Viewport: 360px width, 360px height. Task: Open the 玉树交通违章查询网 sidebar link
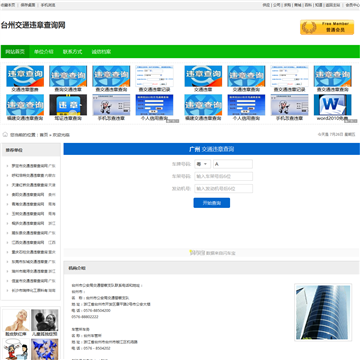(28, 214)
